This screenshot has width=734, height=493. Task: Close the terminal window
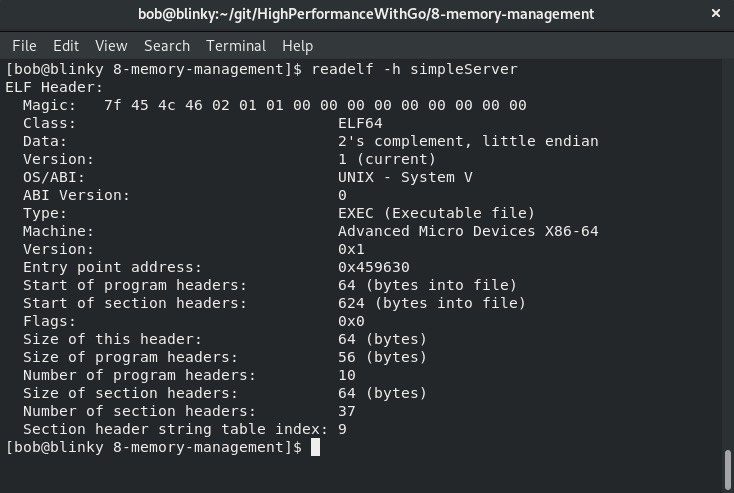click(715, 14)
